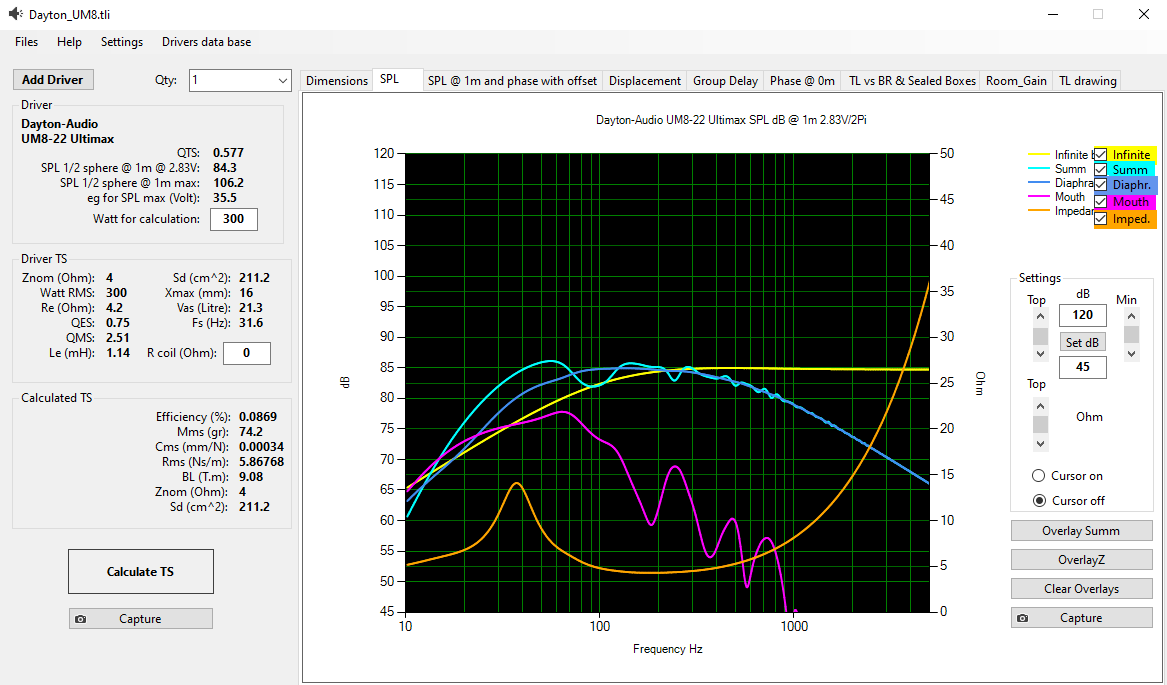
Task: Click the Overlay Summ button
Action: click(1081, 531)
